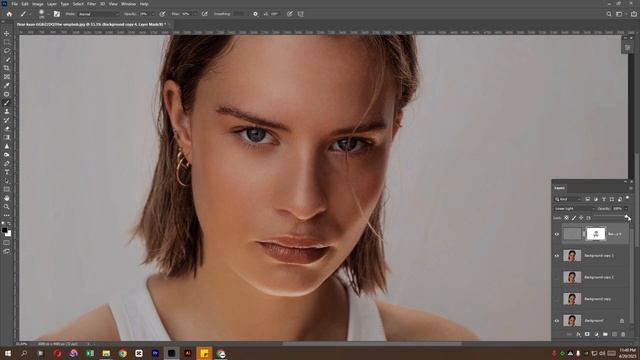Viewport: 640px width, 360px height.
Task: Enable airbrush-style build-up
Action: tap(204, 14)
